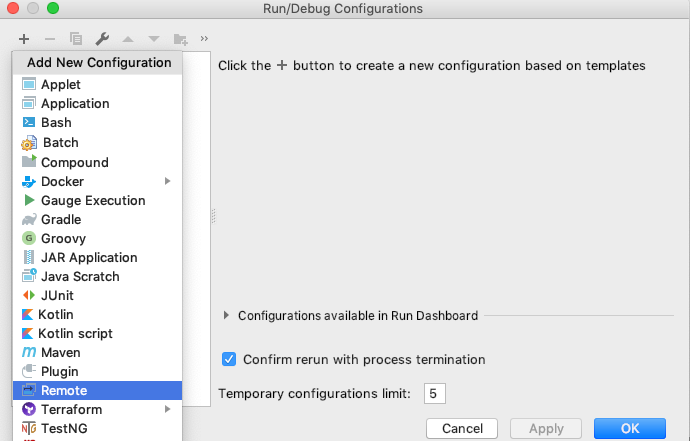Create new folder with toolbar folder icon
The width and height of the screenshot is (690, 441).
click(180, 39)
